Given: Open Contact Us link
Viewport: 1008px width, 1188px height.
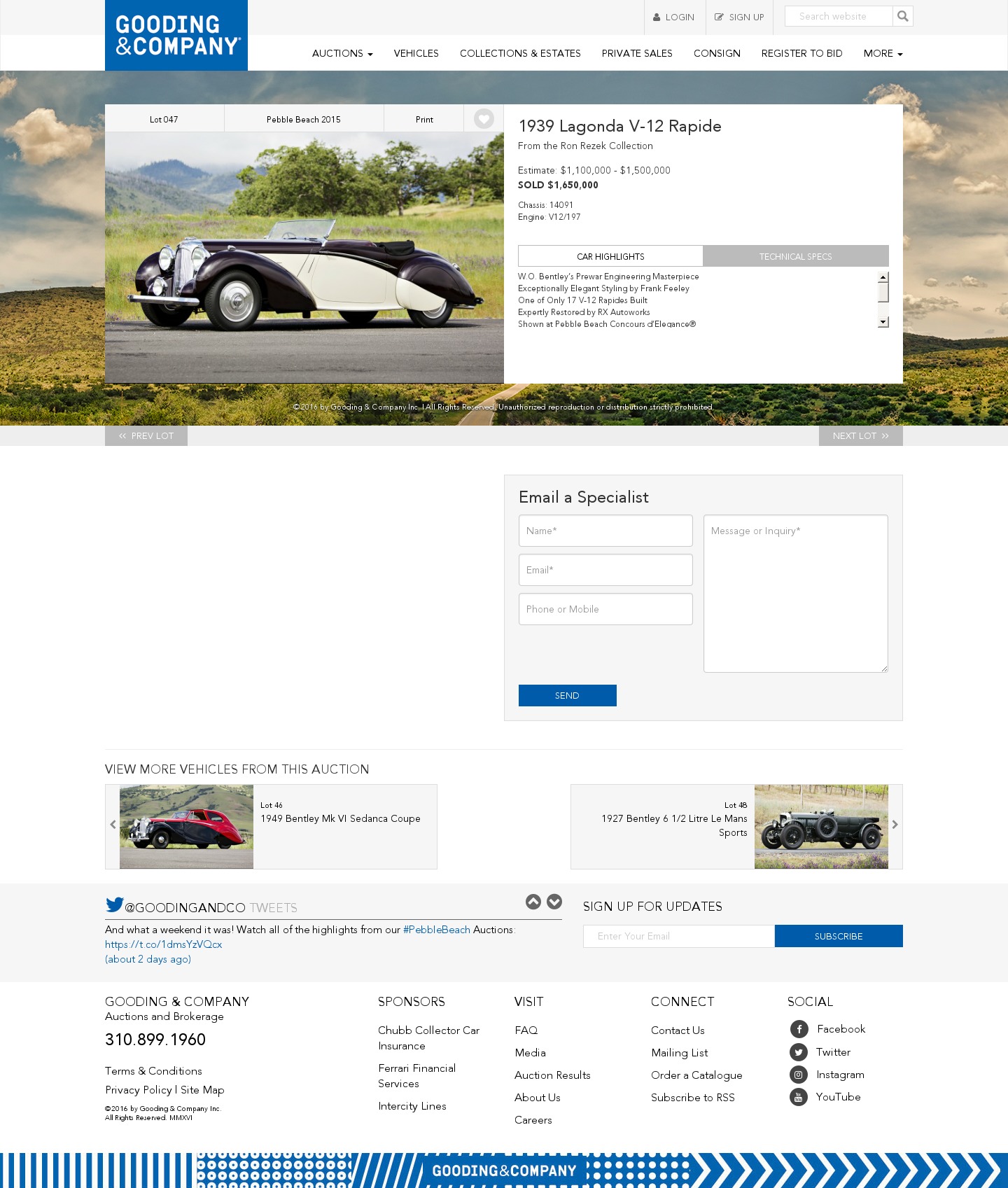Looking at the screenshot, I should point(678,1030).
